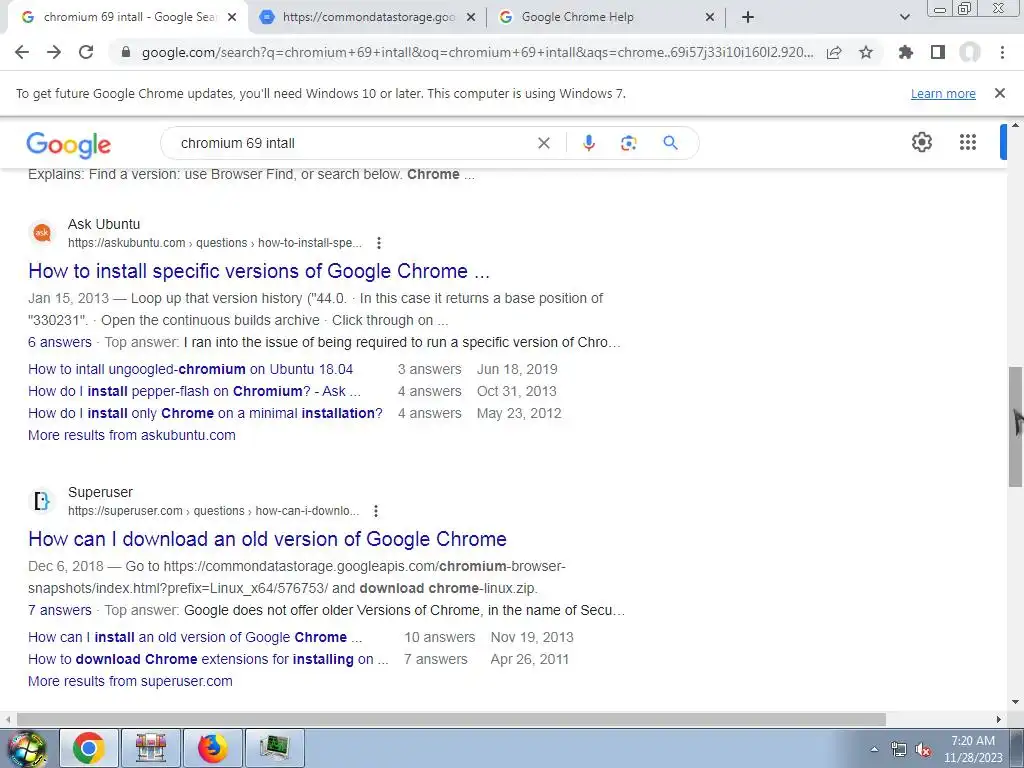Start voice search with the microphone

click(588, 143)
